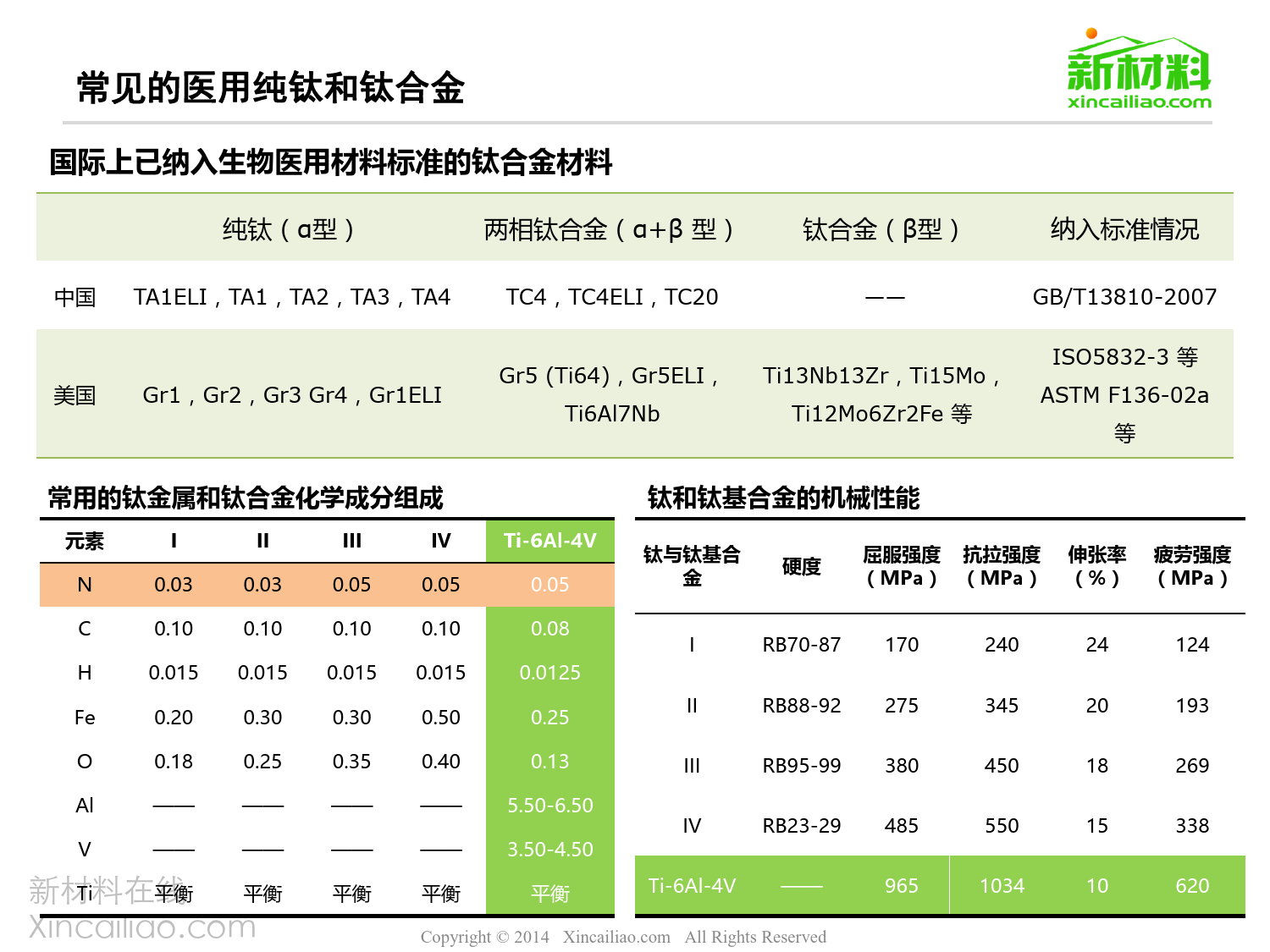Click the cell TA1ELI，TA1，TA2，TA3，TA4
The height and width of the screenshot is (952, 1270).
pyautogui.click(x=291, y=297)
